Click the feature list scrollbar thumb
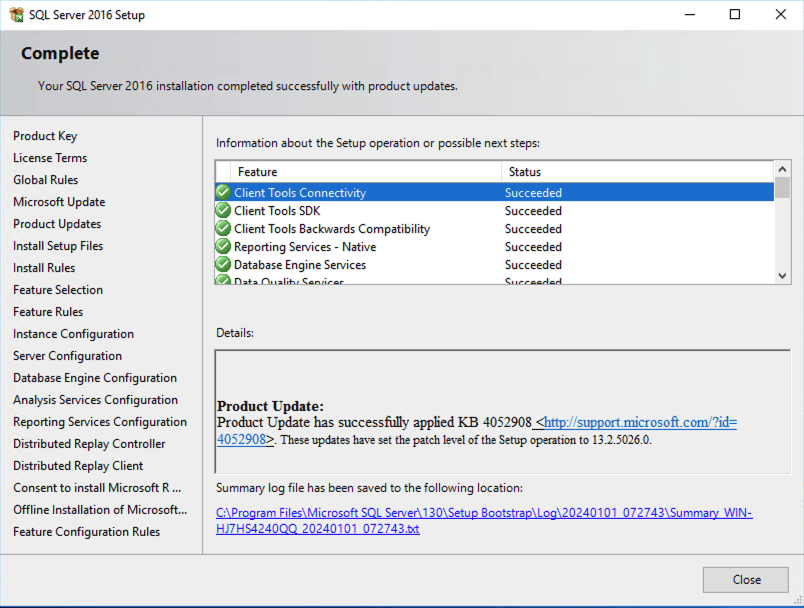The width and height of the screenshot is (804, 608). click(x=782, y=189)
